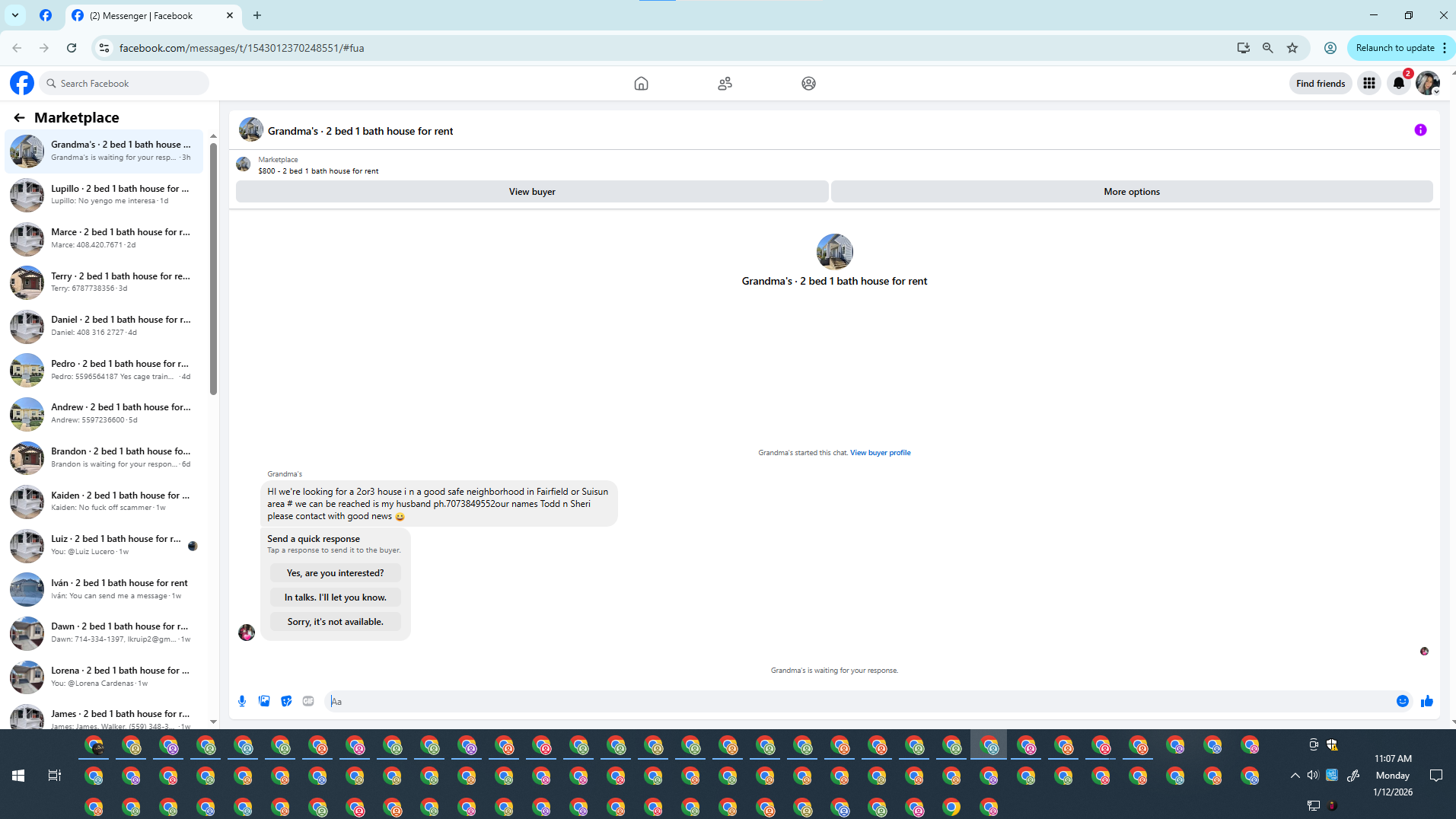The image size is (1456, 819).
Task: Select the Grandma's conversation in list
Action: coord(105,151)
